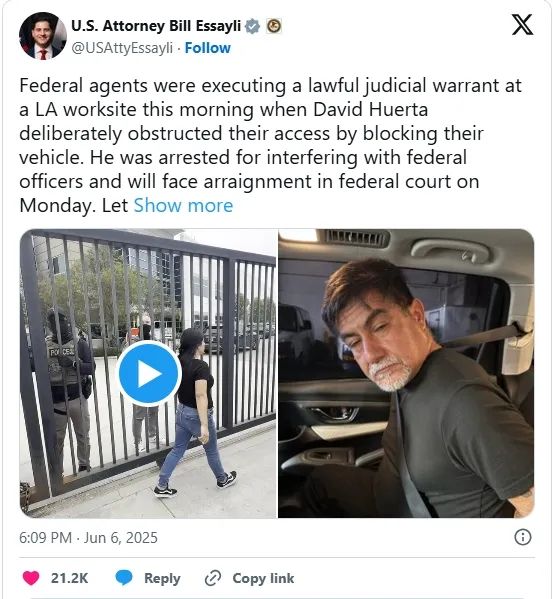Open the tweet info circle icon
Viewport: 553px width, 599px height.
tap(522, 537)
